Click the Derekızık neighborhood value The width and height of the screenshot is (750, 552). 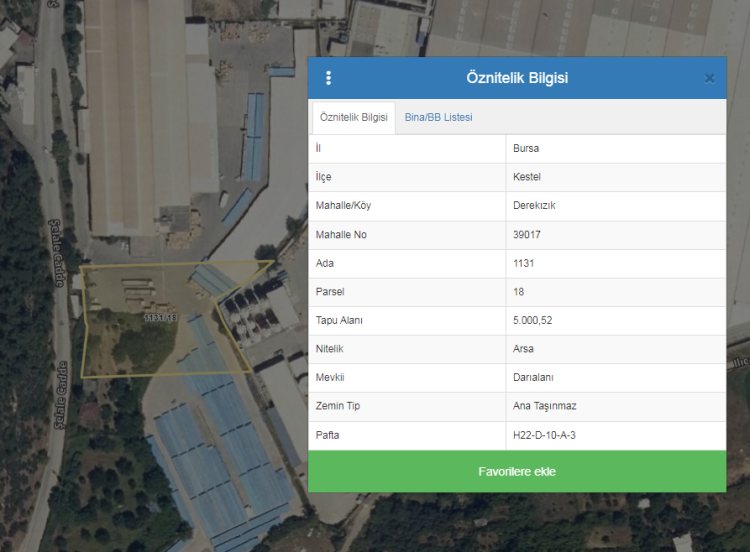[534, 206]
